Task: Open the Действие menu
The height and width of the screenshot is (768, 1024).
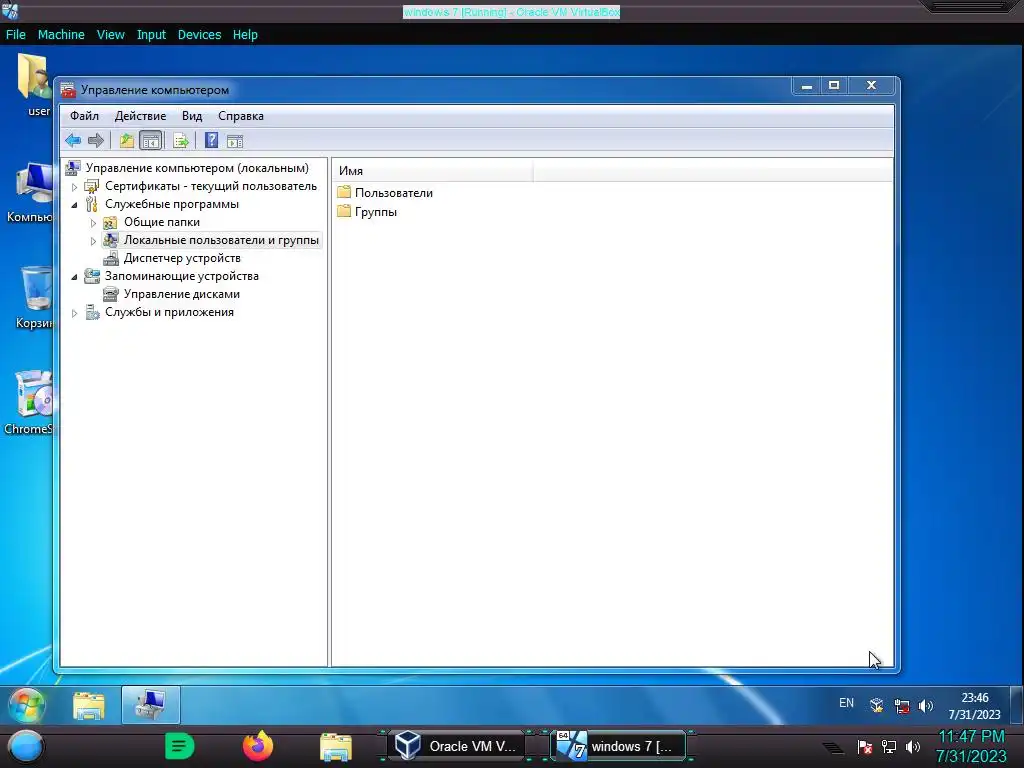Action: click(140, 116)
